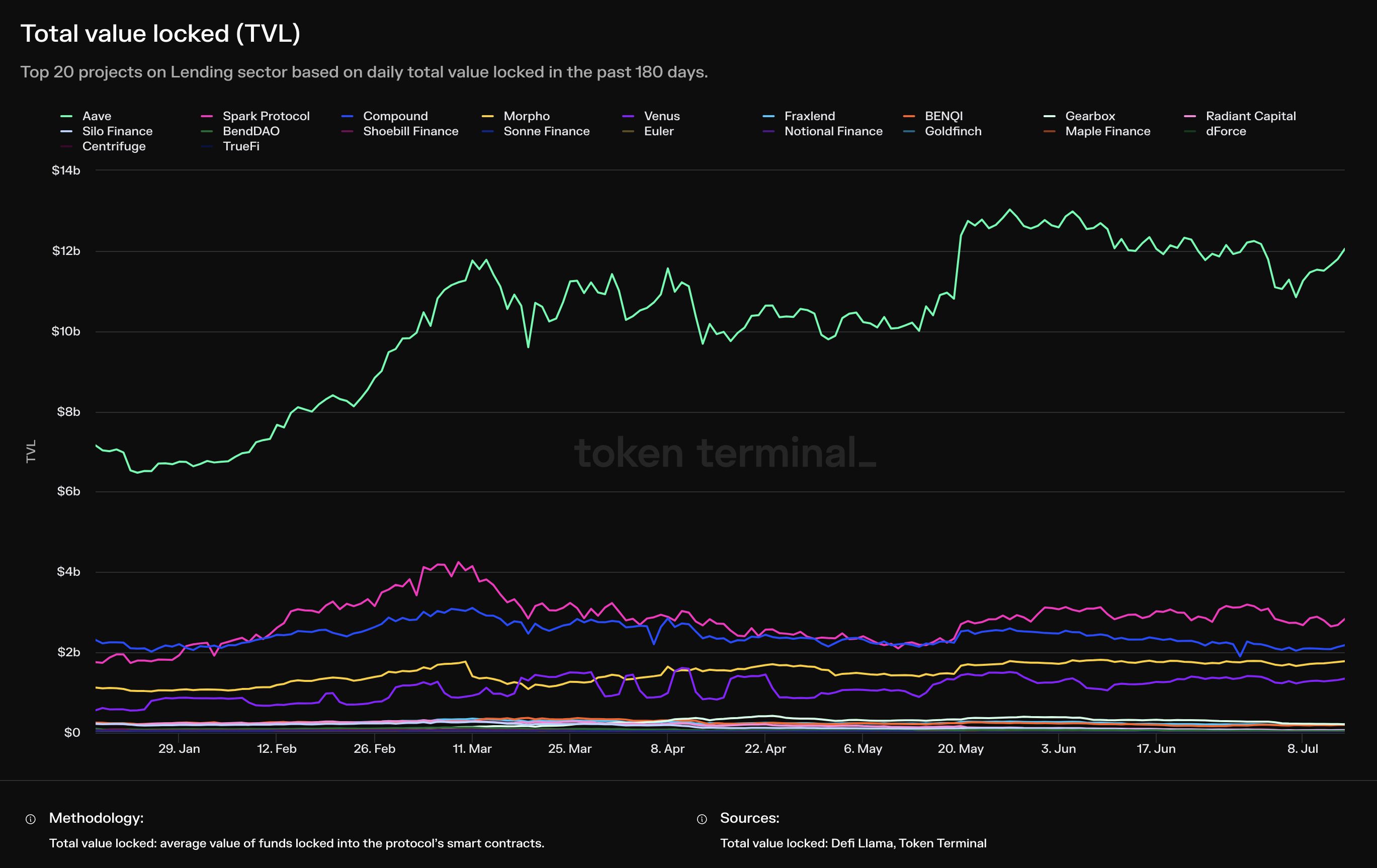
Task: Toggle the Aave series in legend
Action: [x=97, y=116]
